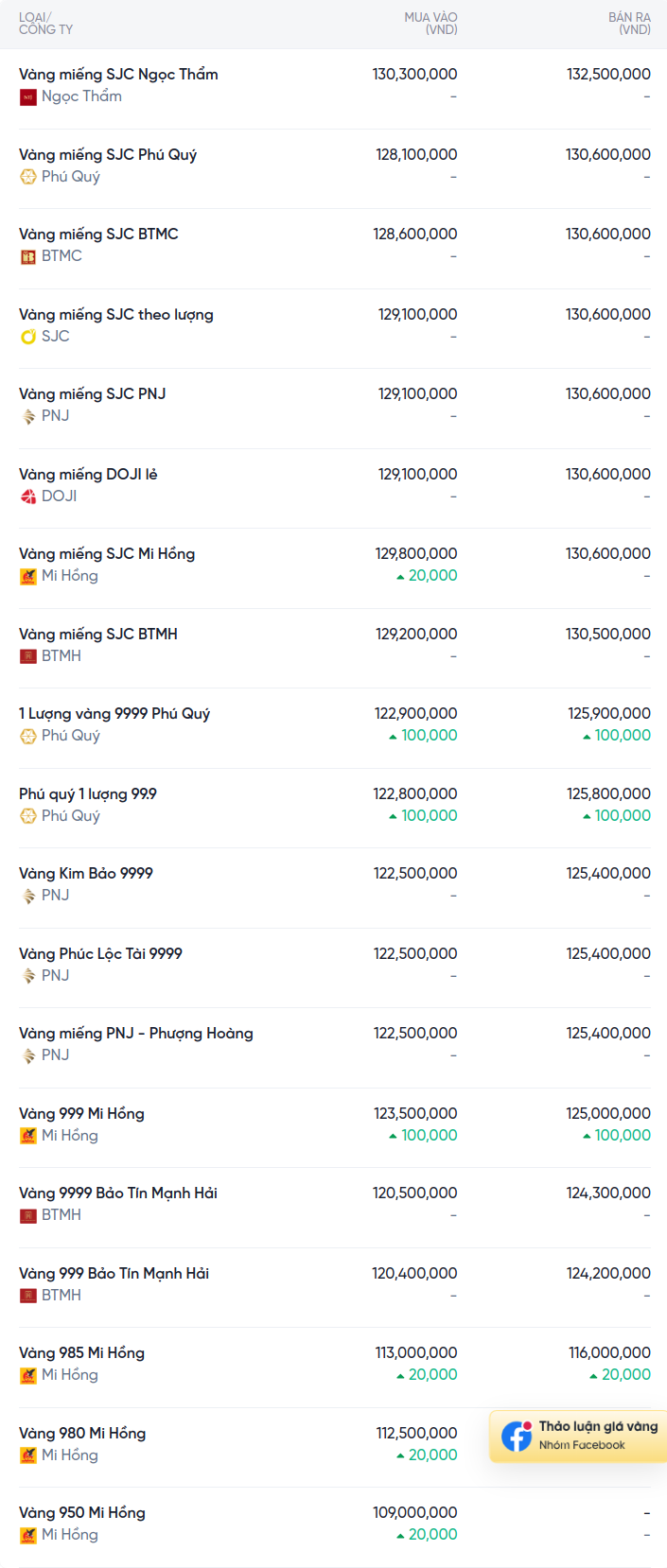Click Mi Hồng logo under Vàng 985 Mi Hồng

[28, 1375]
